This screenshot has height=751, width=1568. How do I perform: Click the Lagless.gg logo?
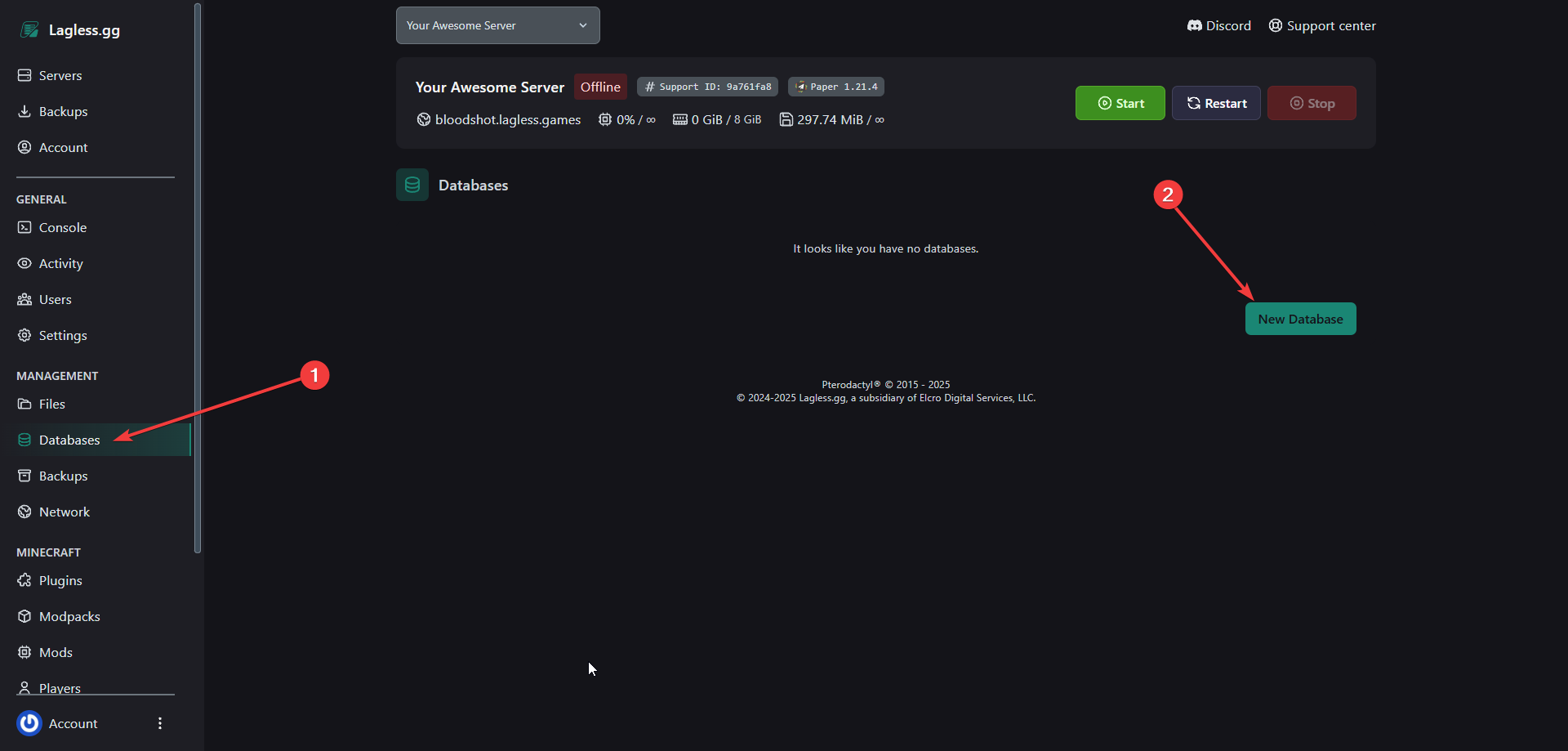coord(70,30)
